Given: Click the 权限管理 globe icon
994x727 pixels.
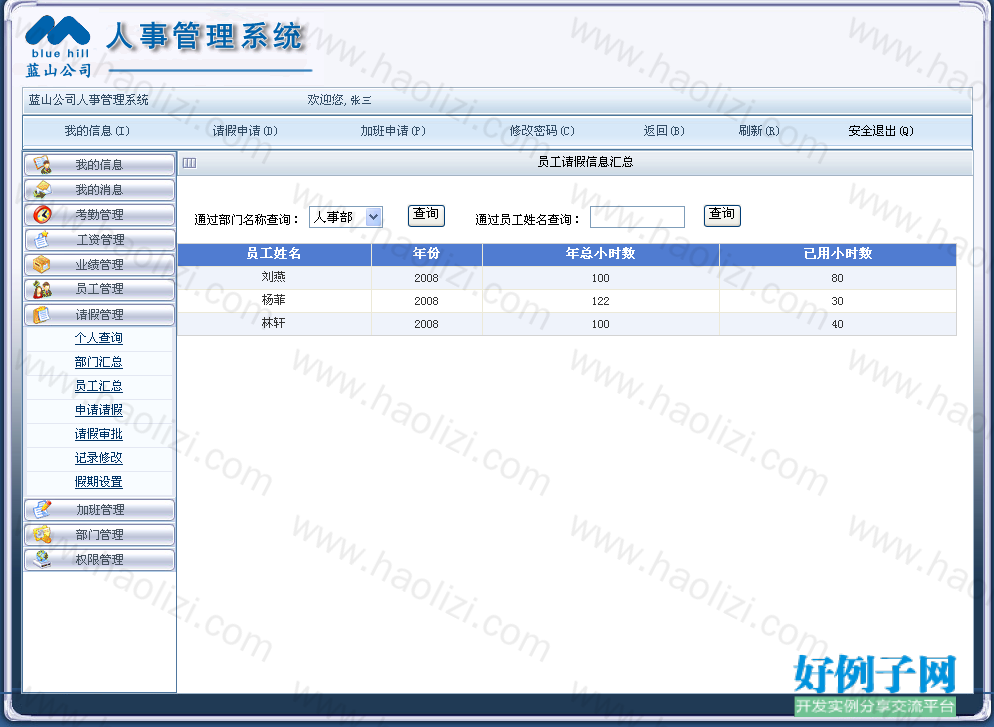Looking at the screenshot, I should click(42, 560).
